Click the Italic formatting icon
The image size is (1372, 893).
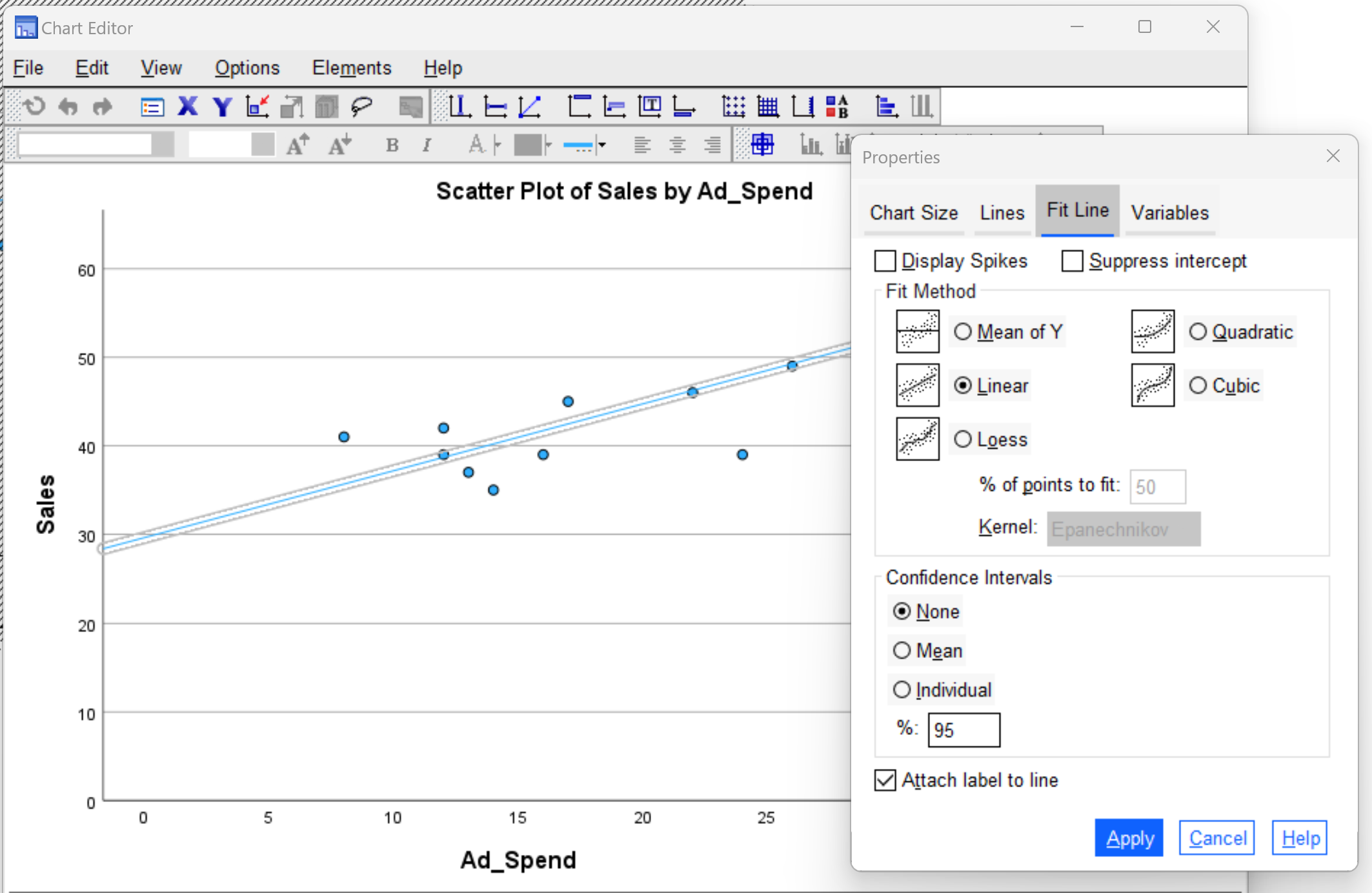[x=427, y=145]
